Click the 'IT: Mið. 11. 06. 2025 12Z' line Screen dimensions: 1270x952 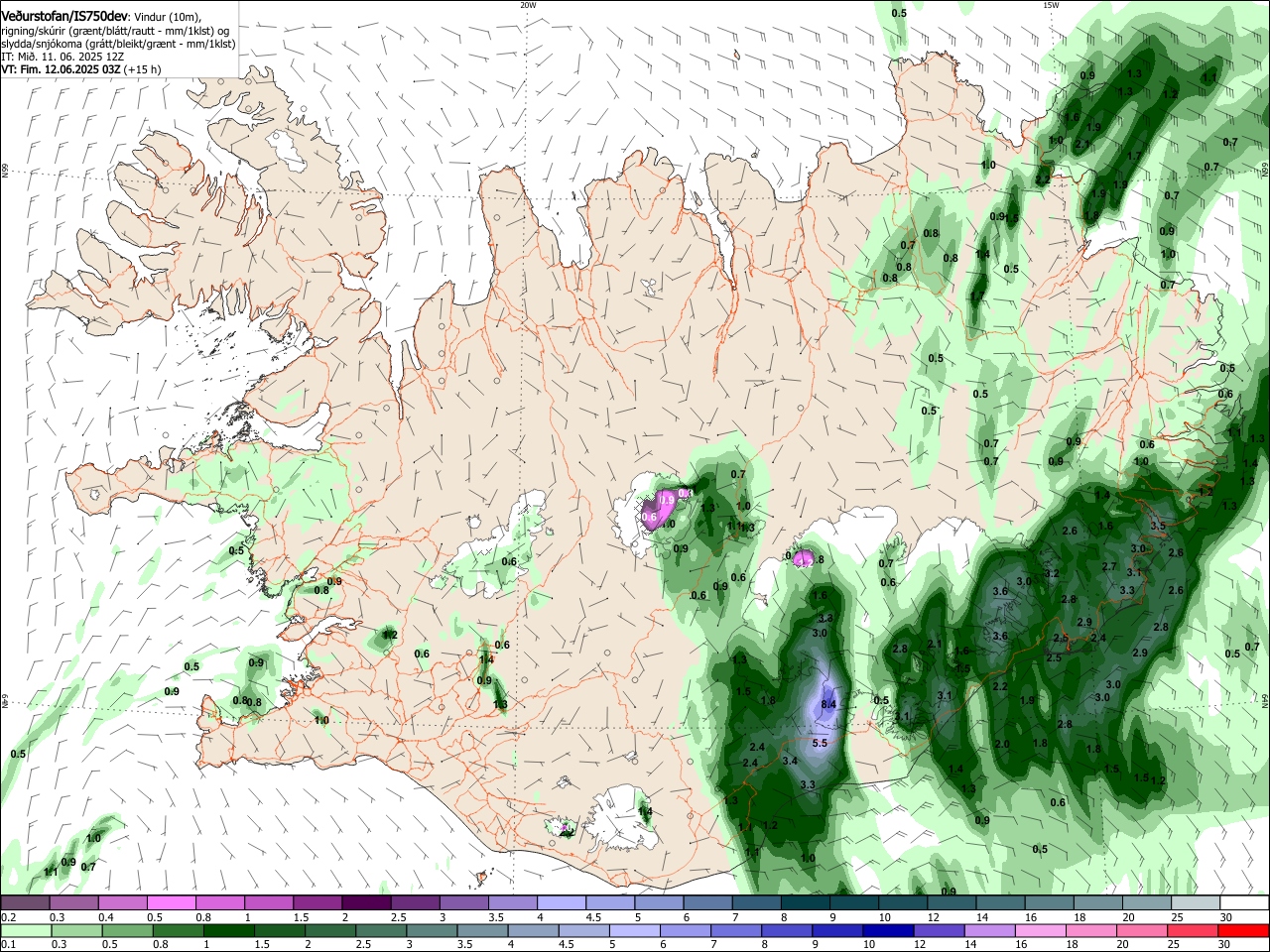pos(62,57)
